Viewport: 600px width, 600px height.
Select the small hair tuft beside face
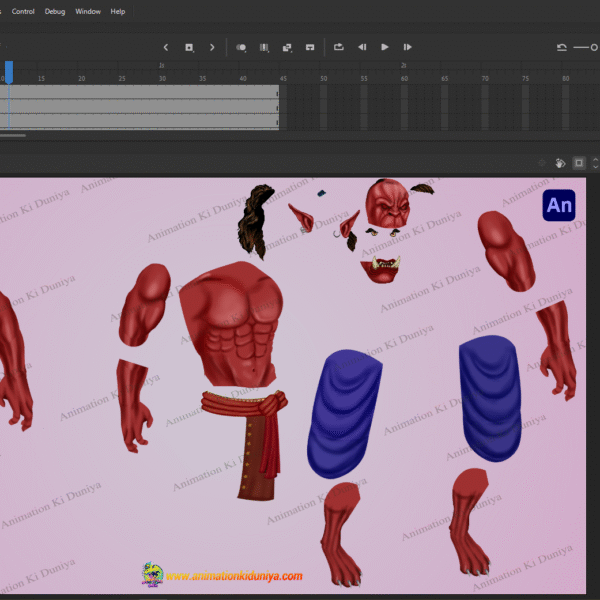[x=422, y=189]
